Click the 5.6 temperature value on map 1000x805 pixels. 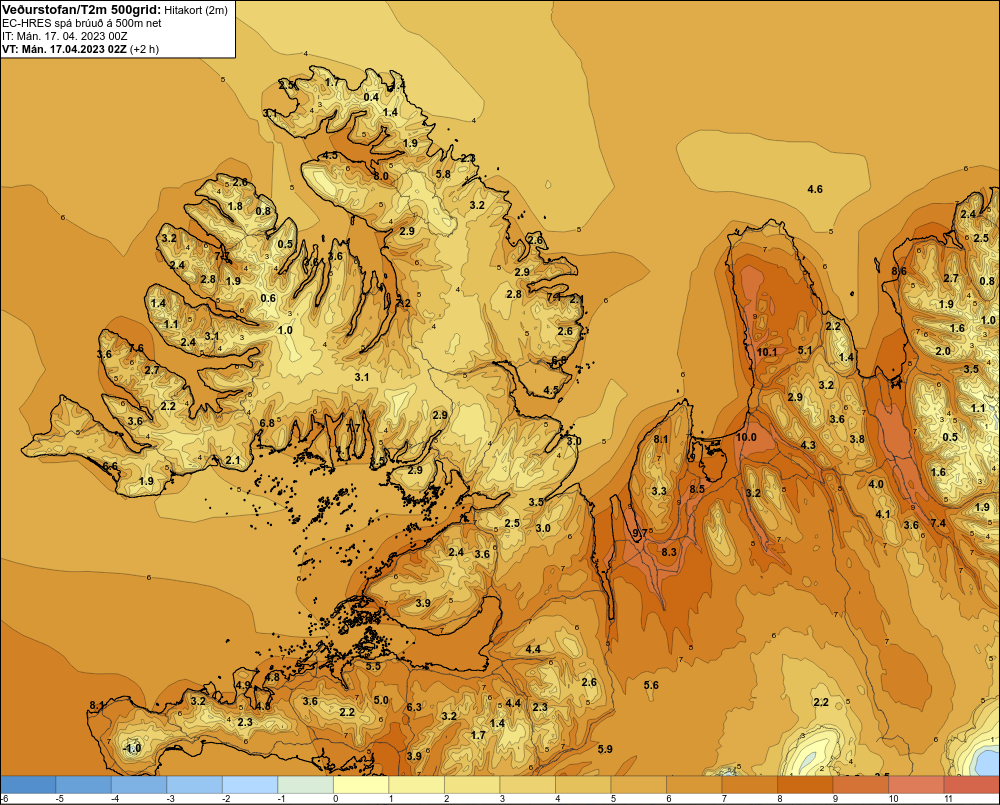(651, 685)
